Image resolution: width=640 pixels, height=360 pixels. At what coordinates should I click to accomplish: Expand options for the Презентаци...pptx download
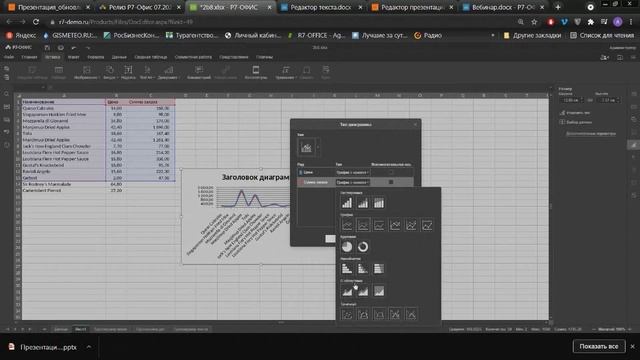89,347
